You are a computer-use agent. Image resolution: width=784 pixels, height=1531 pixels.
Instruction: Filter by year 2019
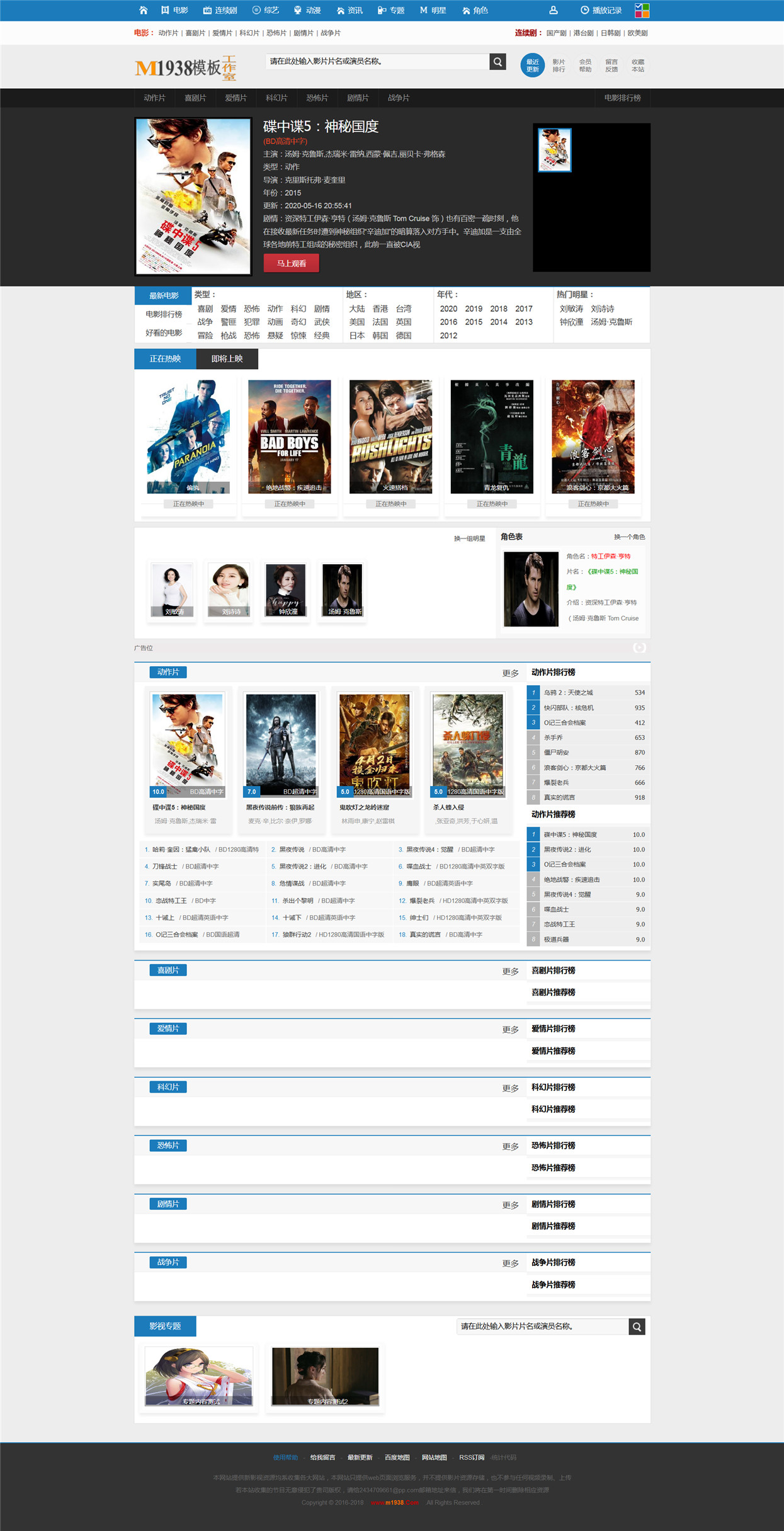tap(474, 309)
